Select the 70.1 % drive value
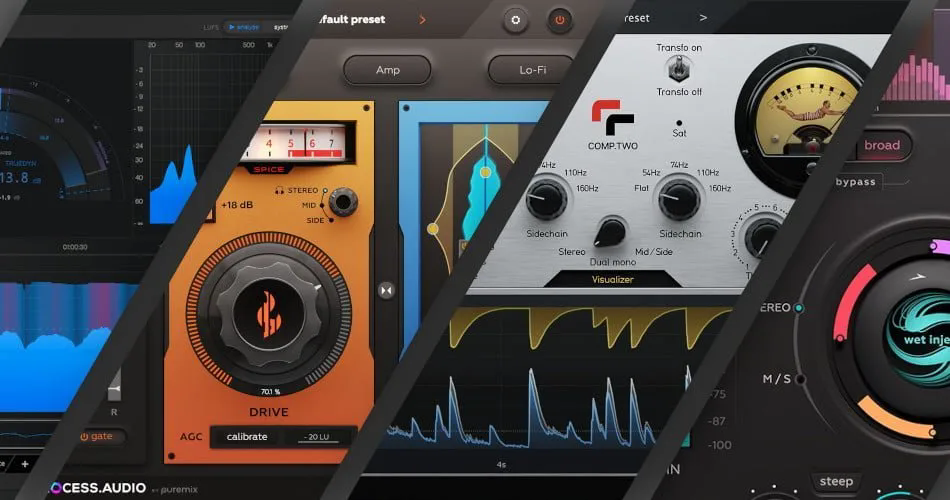 point(270,392)
